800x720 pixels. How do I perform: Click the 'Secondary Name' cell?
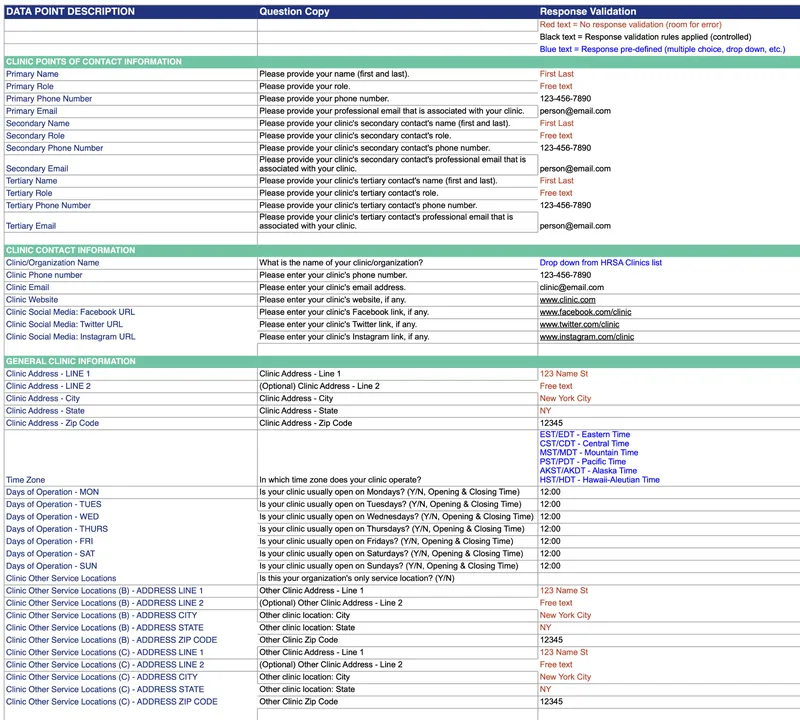point(131,123)
